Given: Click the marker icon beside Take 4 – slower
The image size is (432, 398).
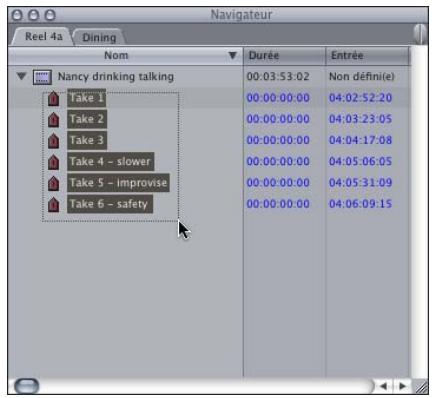Looking at the screenshot, I should point(54,162).
